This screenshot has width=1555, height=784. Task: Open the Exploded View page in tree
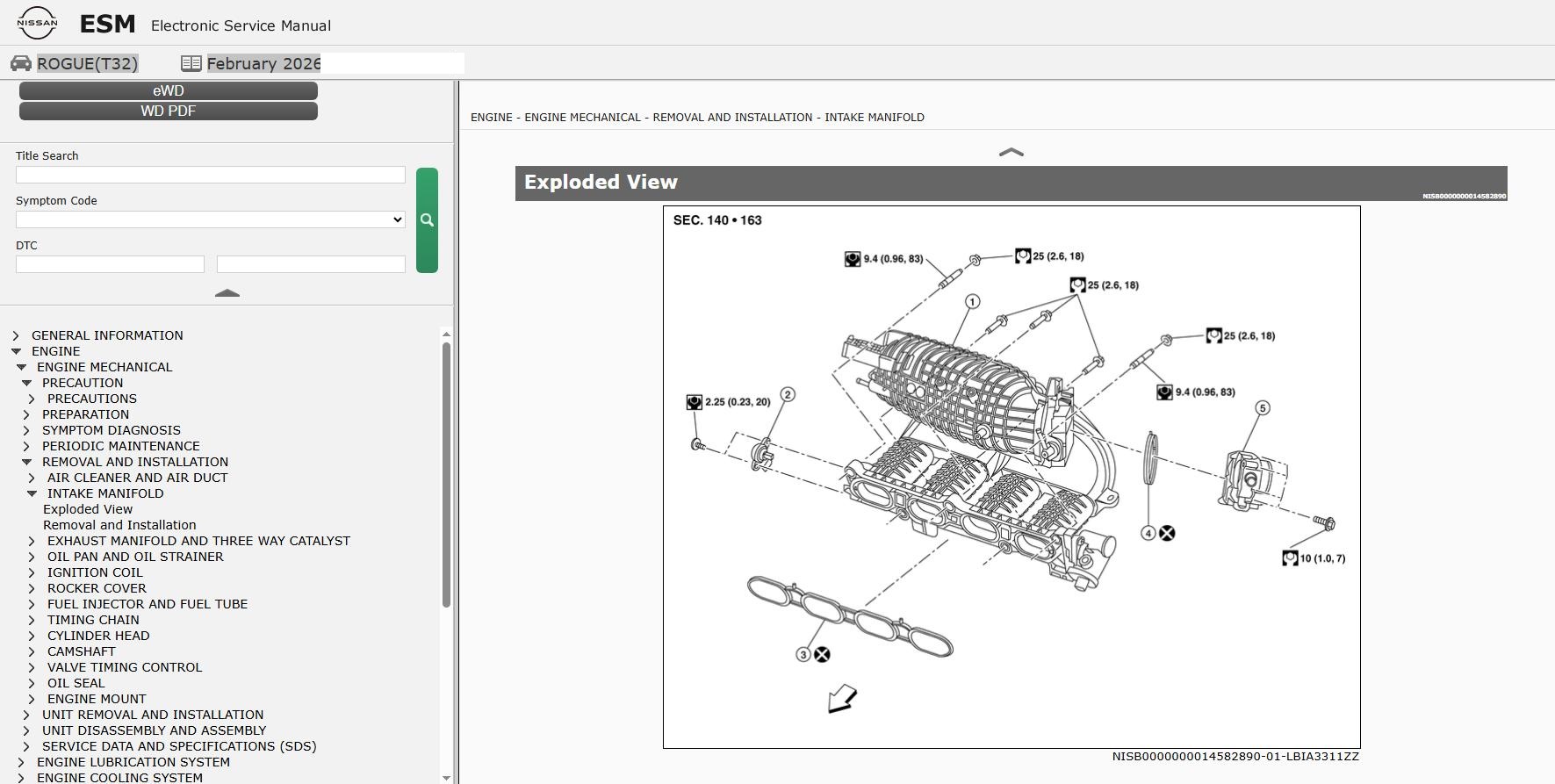(88, 509)
